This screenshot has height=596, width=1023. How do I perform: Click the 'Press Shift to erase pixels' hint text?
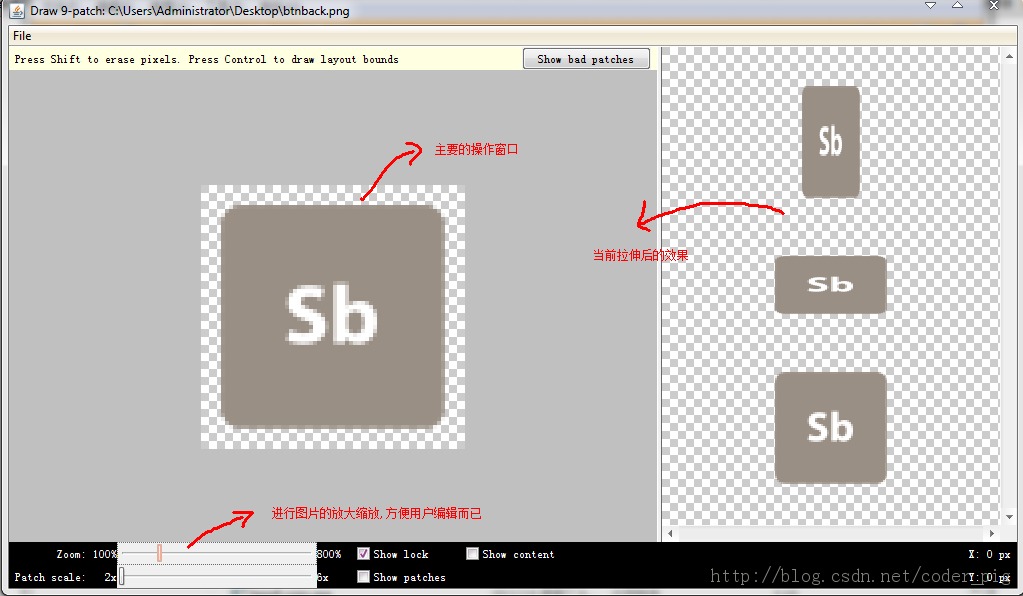(x=97, y=59)
